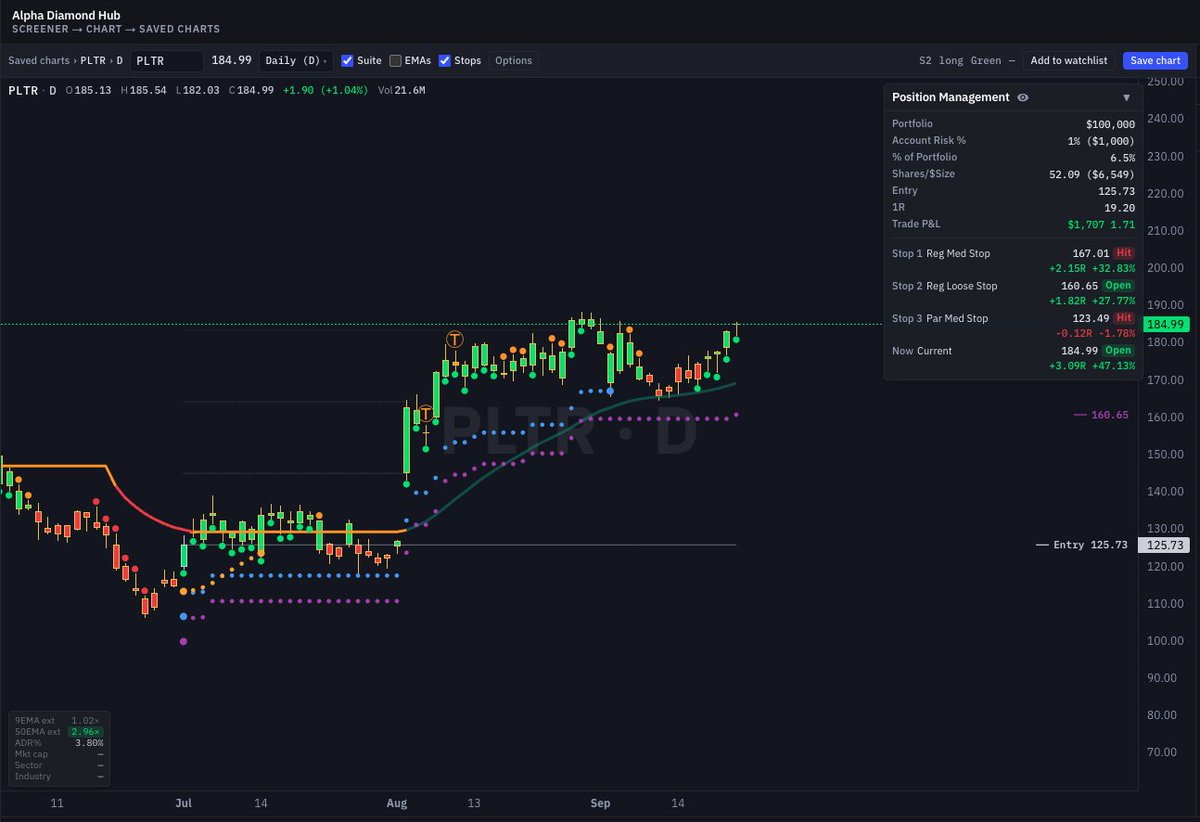
Task: Click the 200.00 price axis label
Action: point(1163,268)
